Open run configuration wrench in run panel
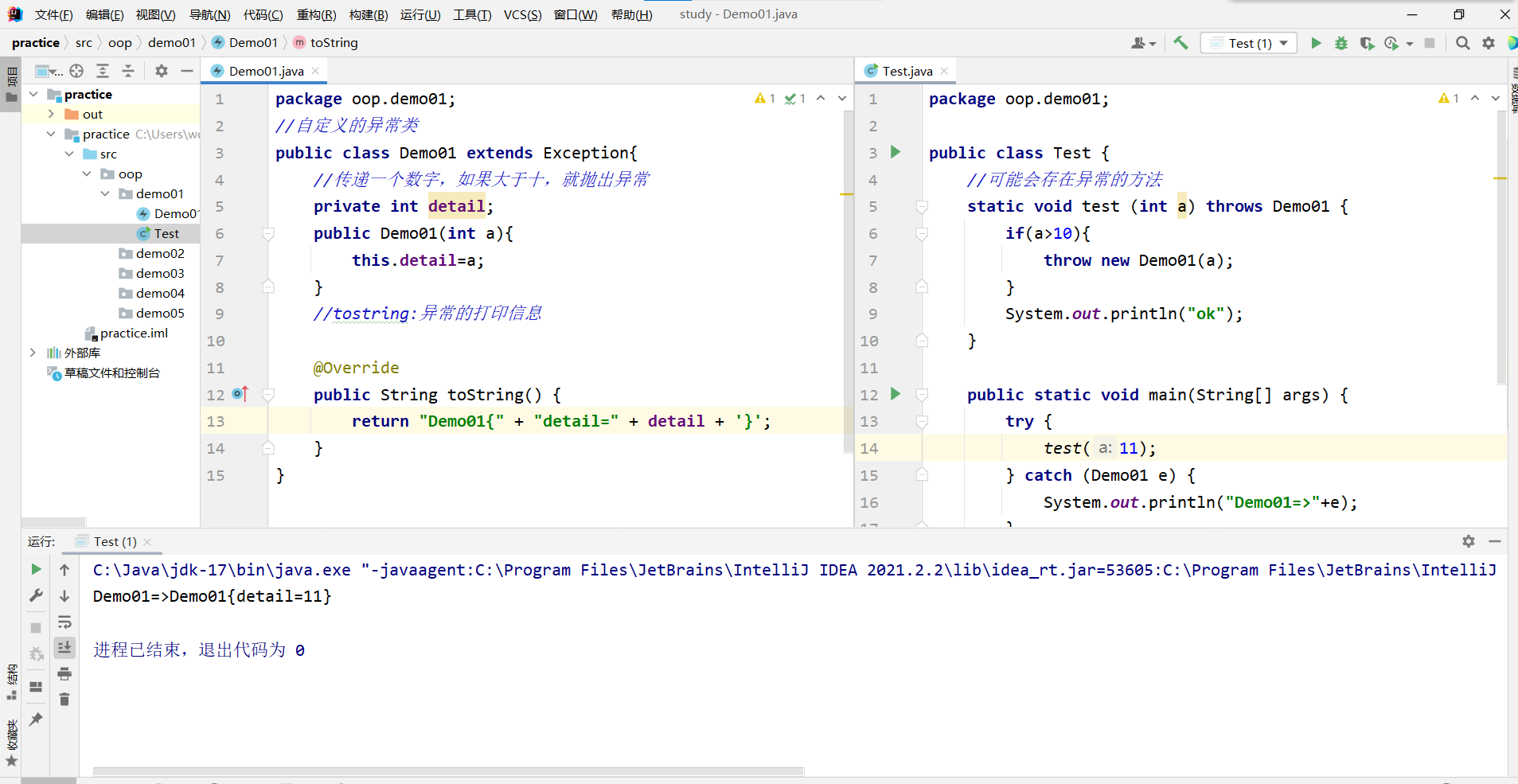This screenshot has width=1518, height=784. point(36,595)
